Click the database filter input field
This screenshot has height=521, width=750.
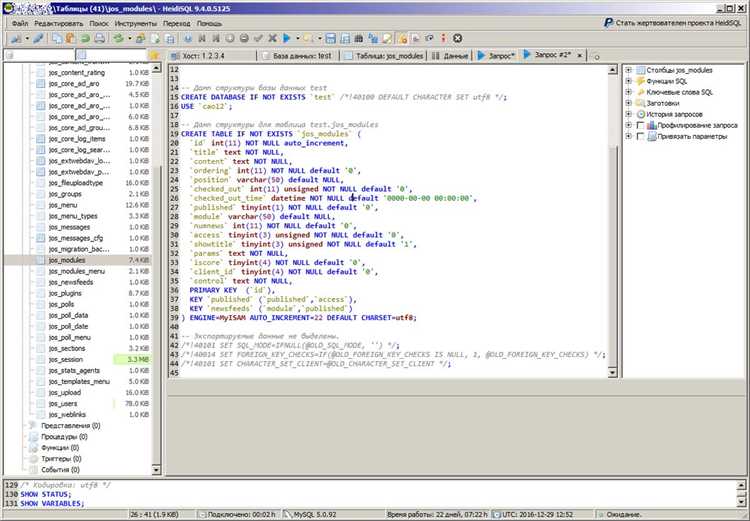tap(39, 55)
